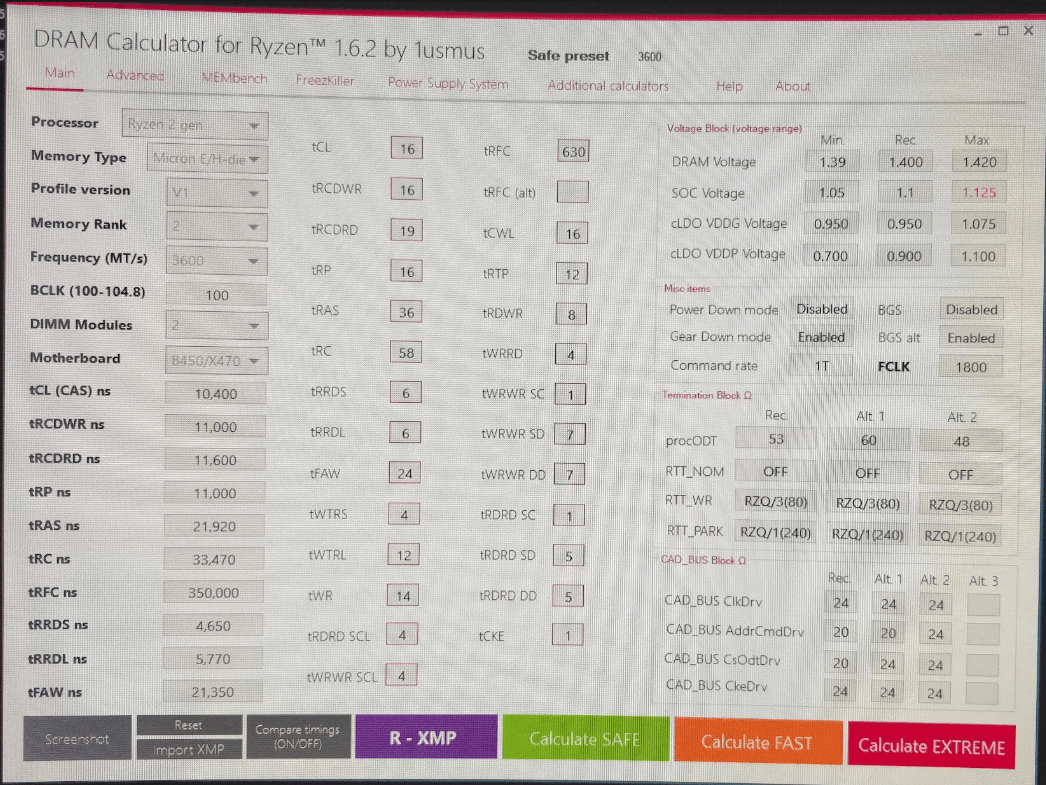Screen dimensions: 1046x785
Task: Click the Calculate EXTREME button
Action: (931, 746)
